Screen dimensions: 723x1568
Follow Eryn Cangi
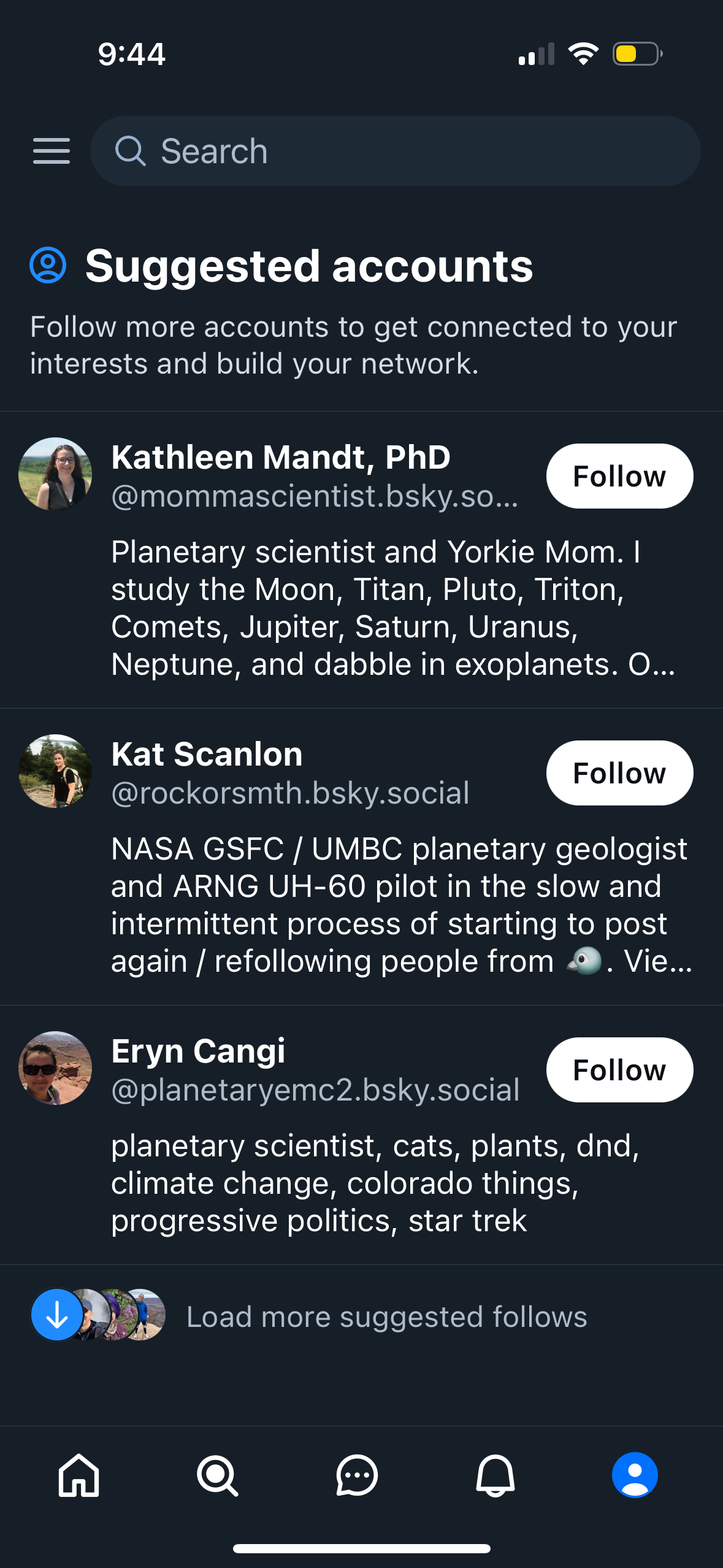click(x=619, y=1070)
